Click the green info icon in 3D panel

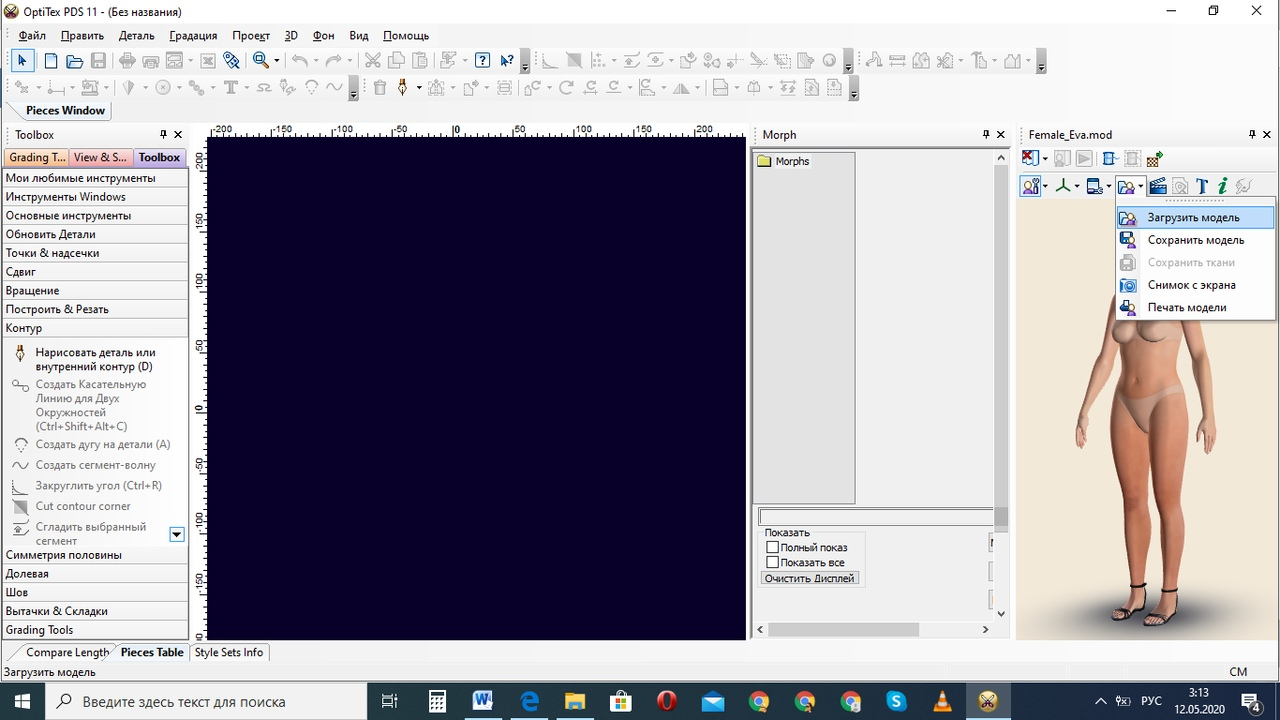[x=1222, y=186]
